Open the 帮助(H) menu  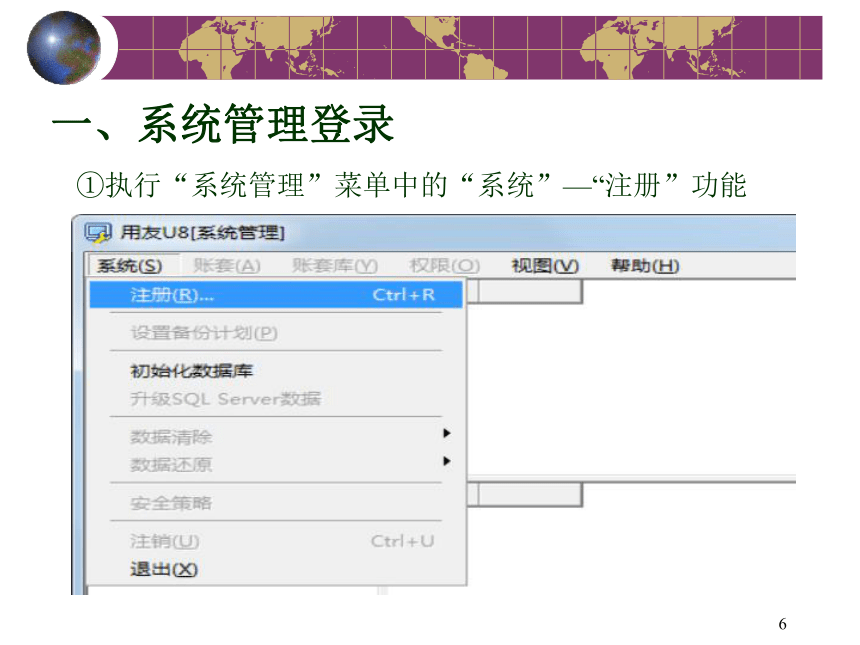coord(645,266)
